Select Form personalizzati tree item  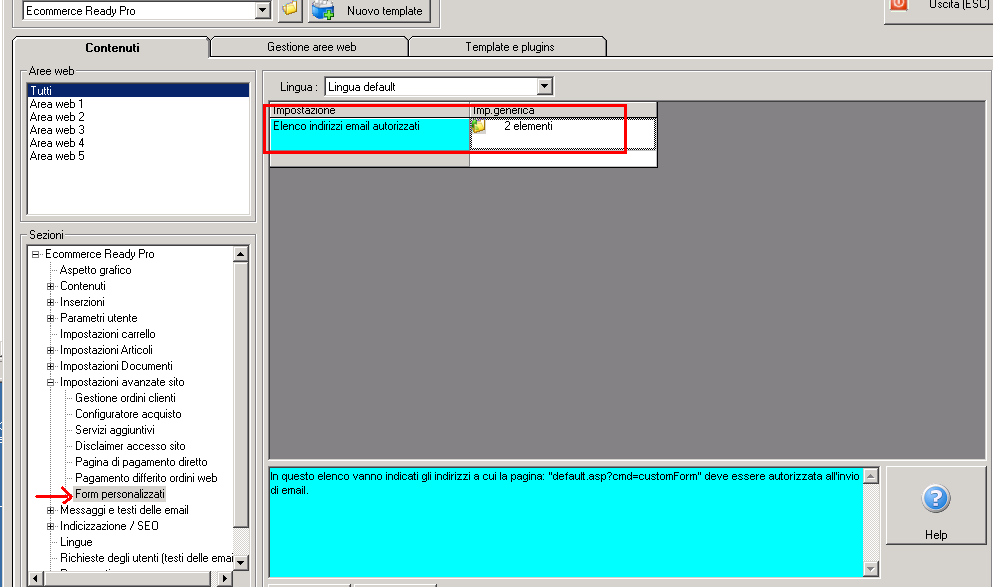pyautogui.click(x=120, y=494)
